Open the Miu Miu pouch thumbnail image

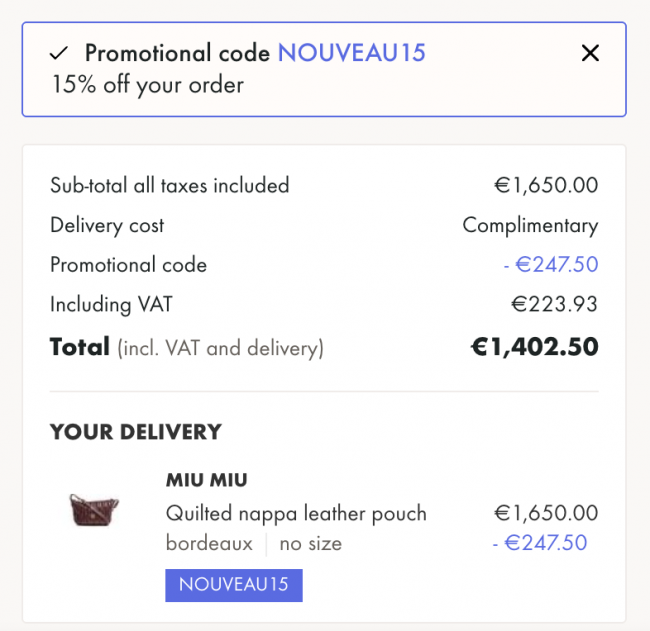pyautogui.click(x=94, y=510)
